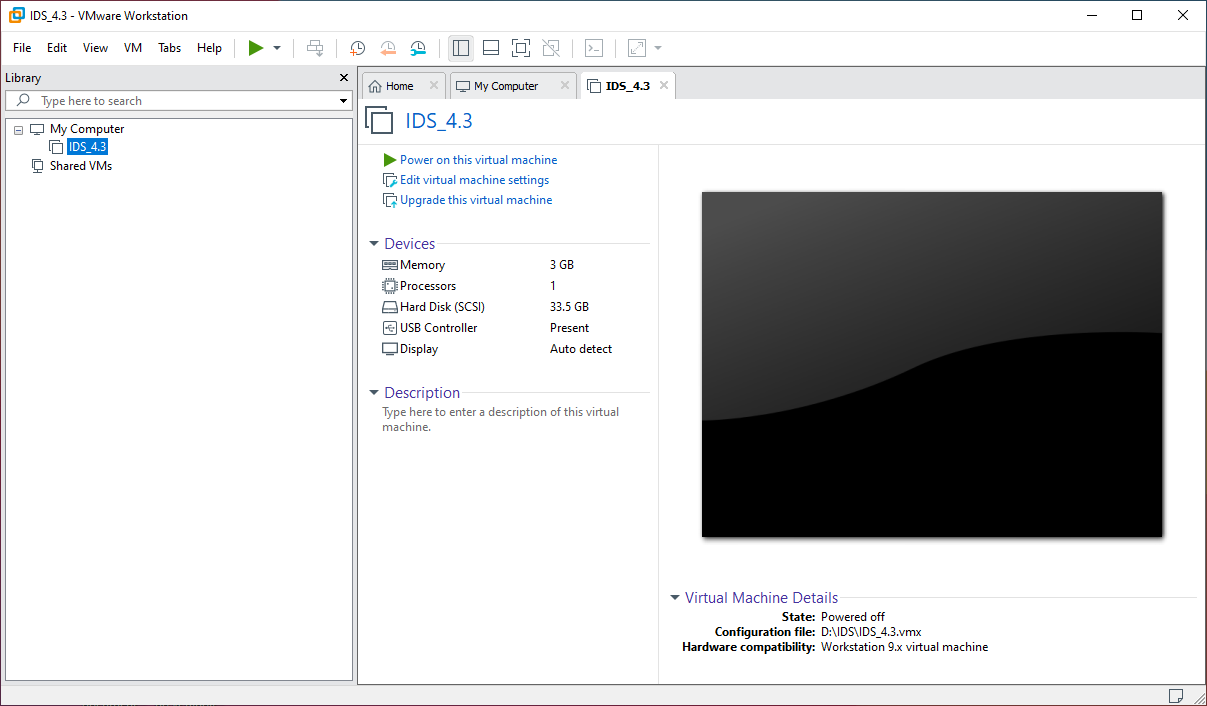Toggle the Library sidebar view icon

click(x=461, y=48)
